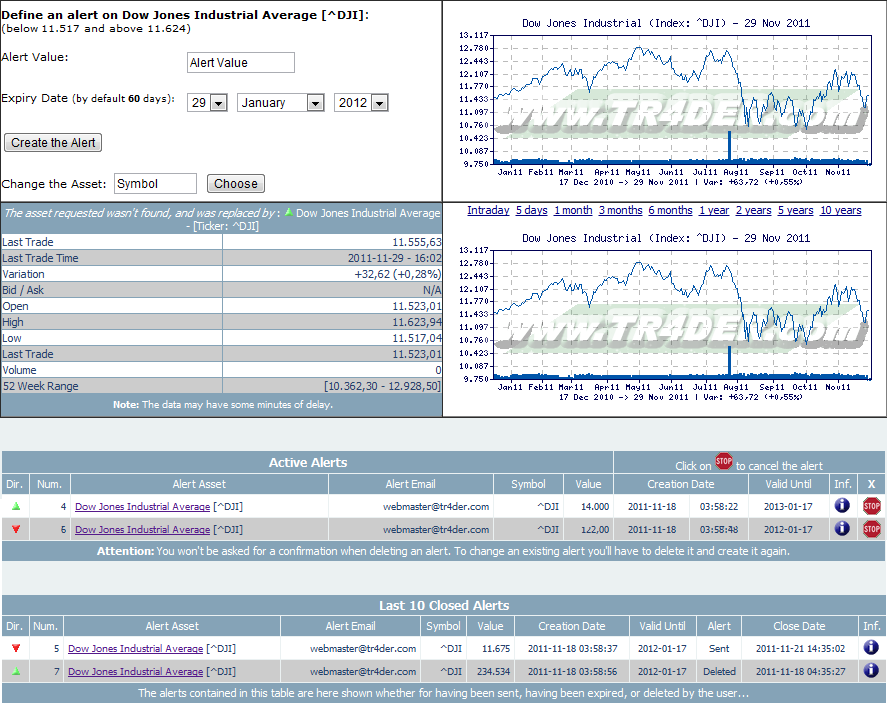Open info icon for closed alert 5

click(x=871, y=648)
